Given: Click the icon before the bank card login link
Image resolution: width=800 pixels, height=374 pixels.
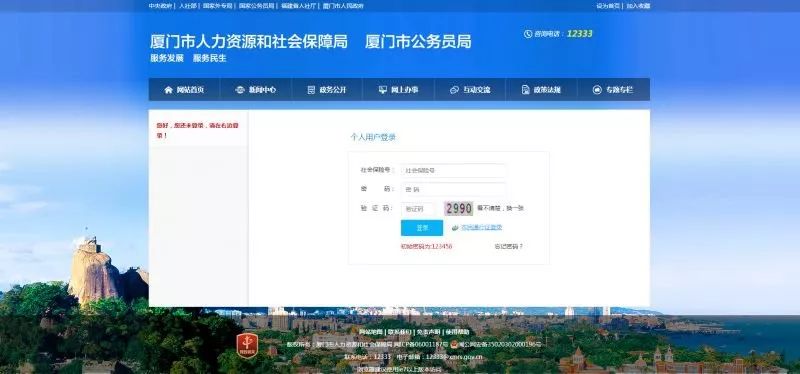Looking at the screenshot, I should 455,228.
